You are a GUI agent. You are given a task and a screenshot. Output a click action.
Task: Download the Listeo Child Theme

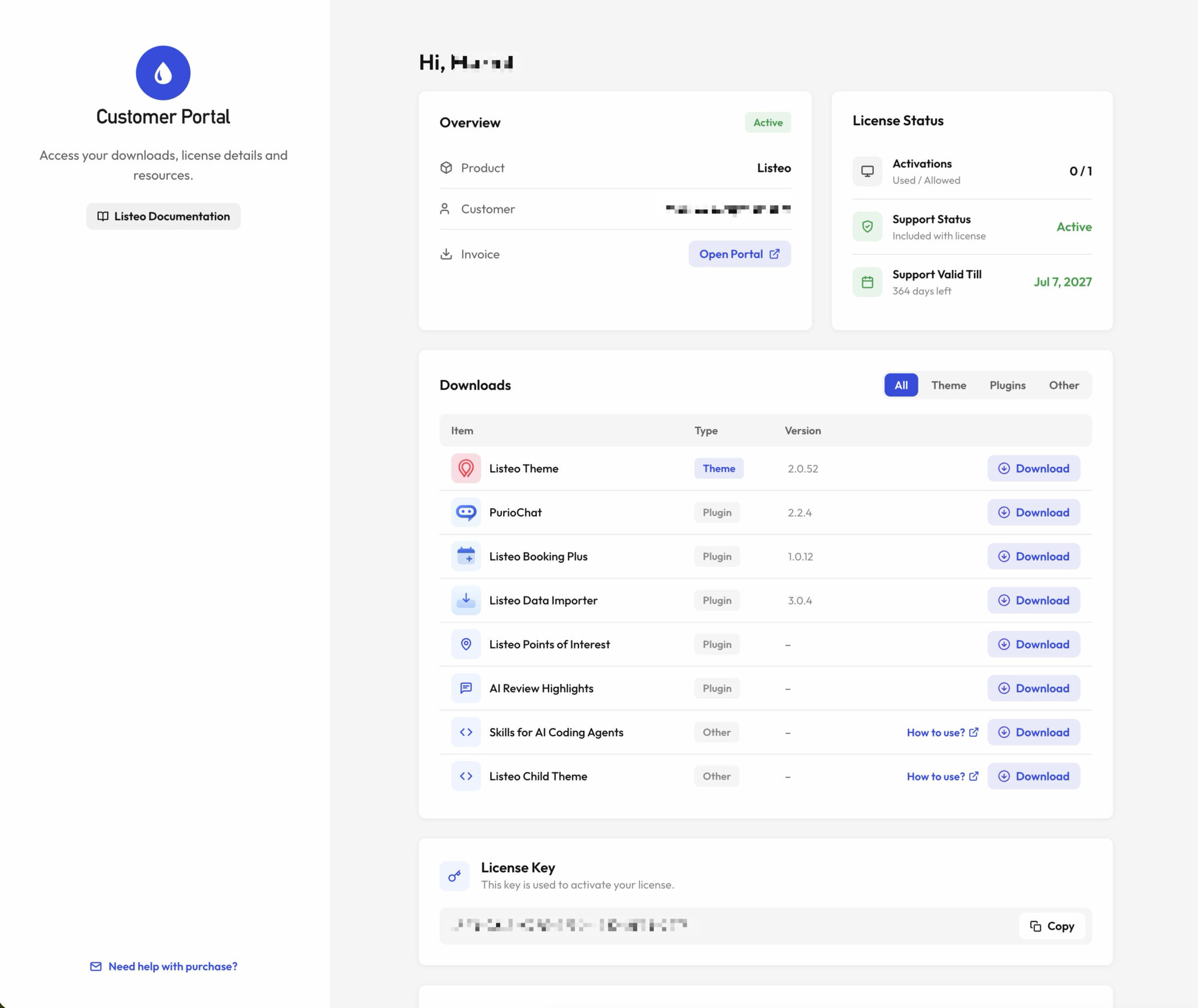pyautogui.click(x=1034, y=776)
